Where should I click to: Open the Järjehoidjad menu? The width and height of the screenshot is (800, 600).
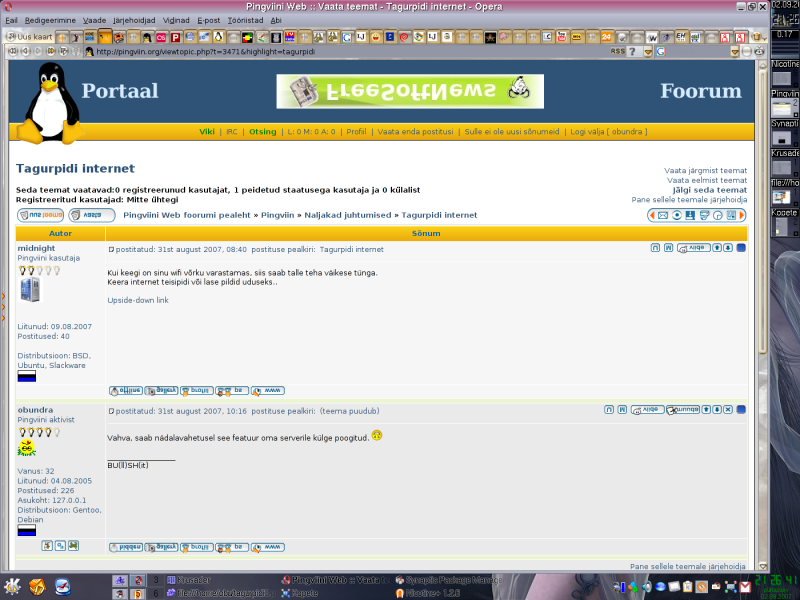(x=134, y=20)
